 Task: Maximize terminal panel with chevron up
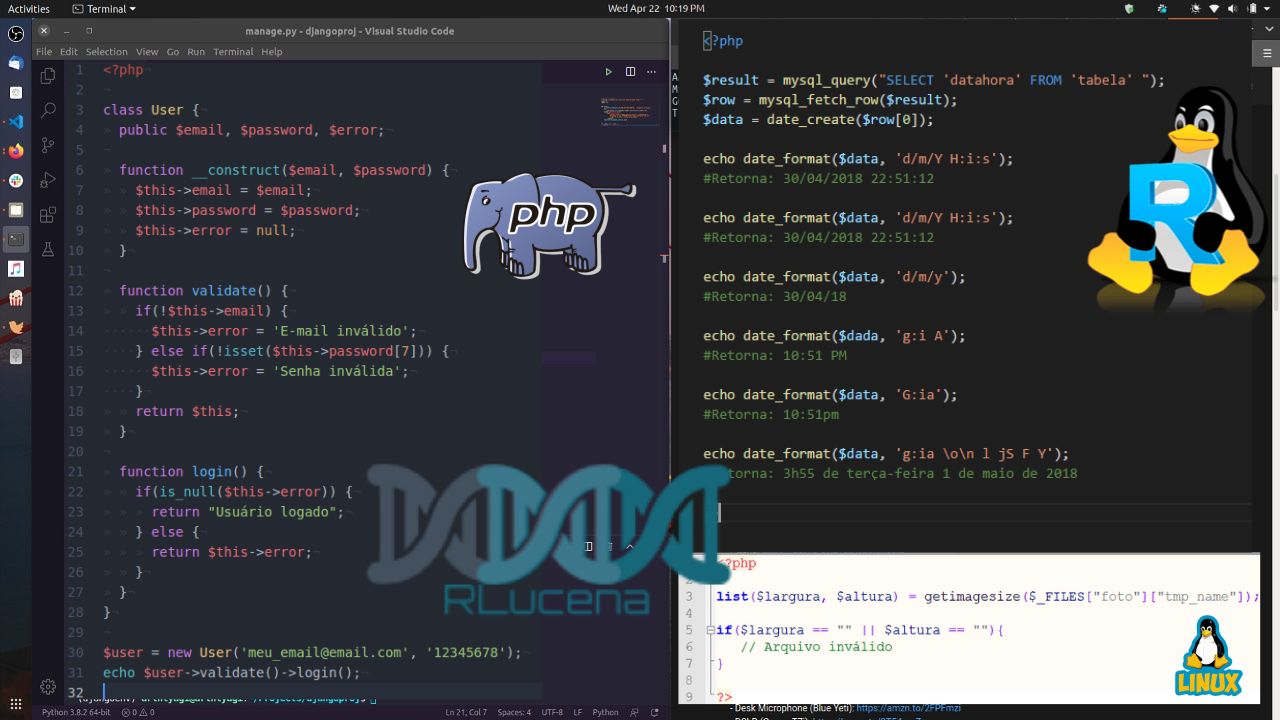[x=630, y=547]
